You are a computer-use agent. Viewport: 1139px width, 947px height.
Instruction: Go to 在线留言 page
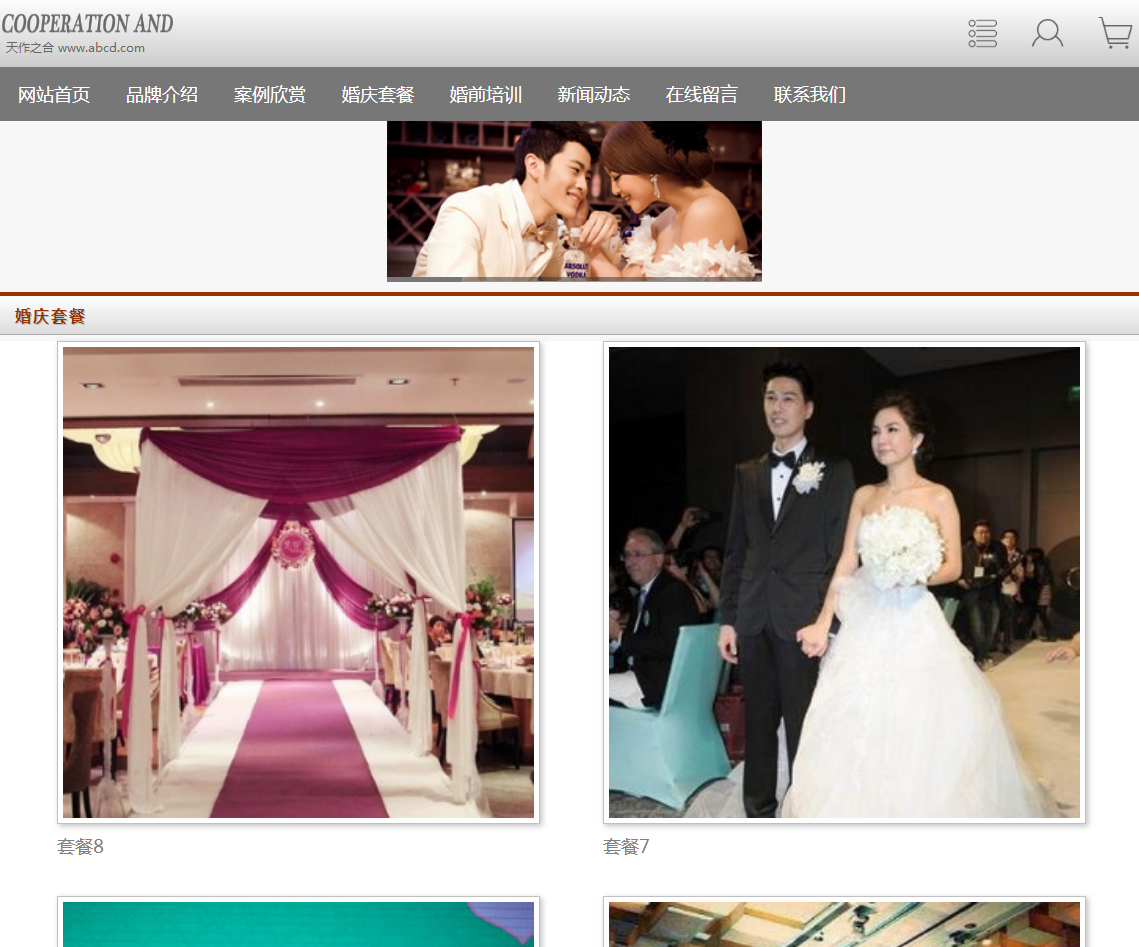(x=702, y=94)
